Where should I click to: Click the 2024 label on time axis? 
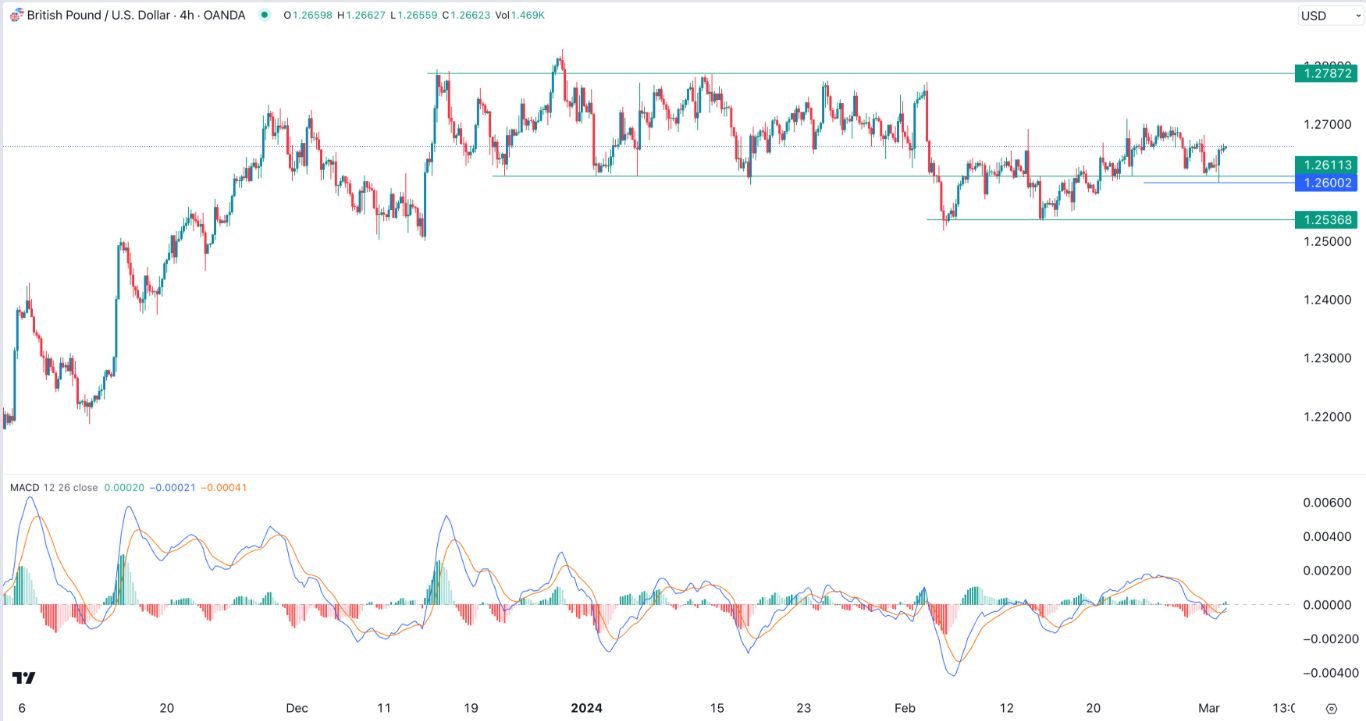(587, 707)
